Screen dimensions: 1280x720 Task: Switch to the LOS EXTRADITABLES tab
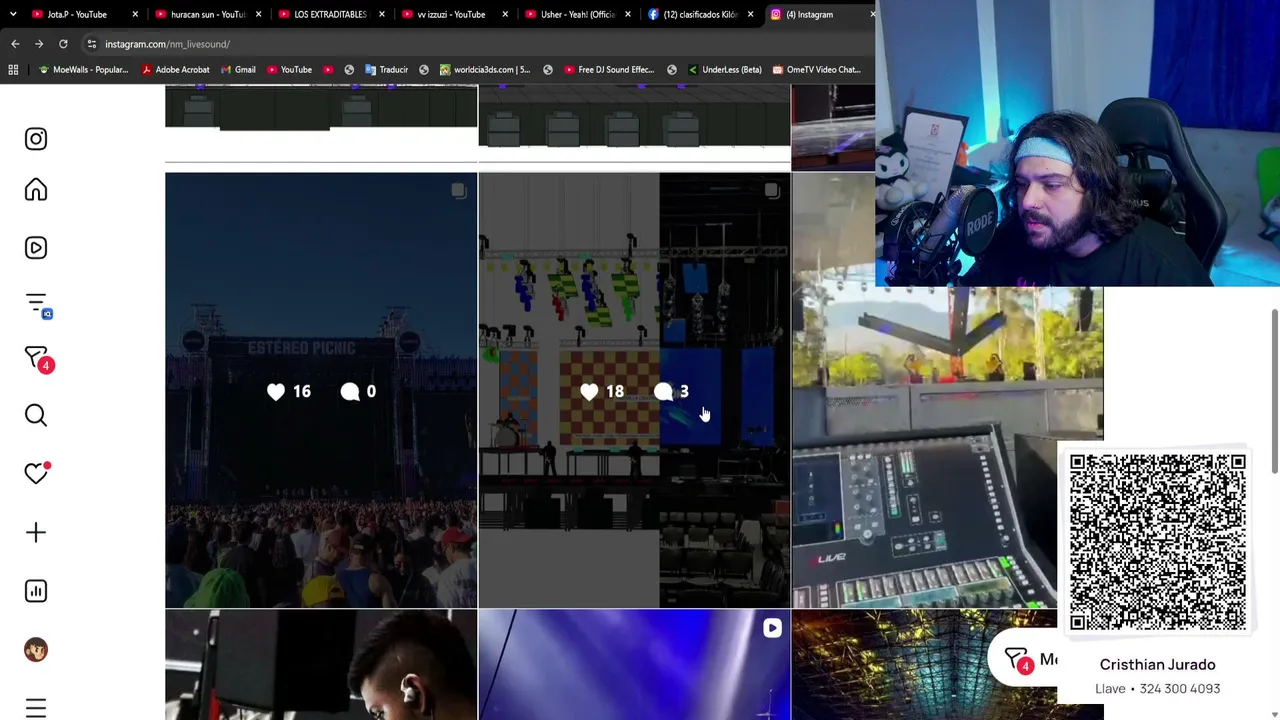click(x=330, y=15)
